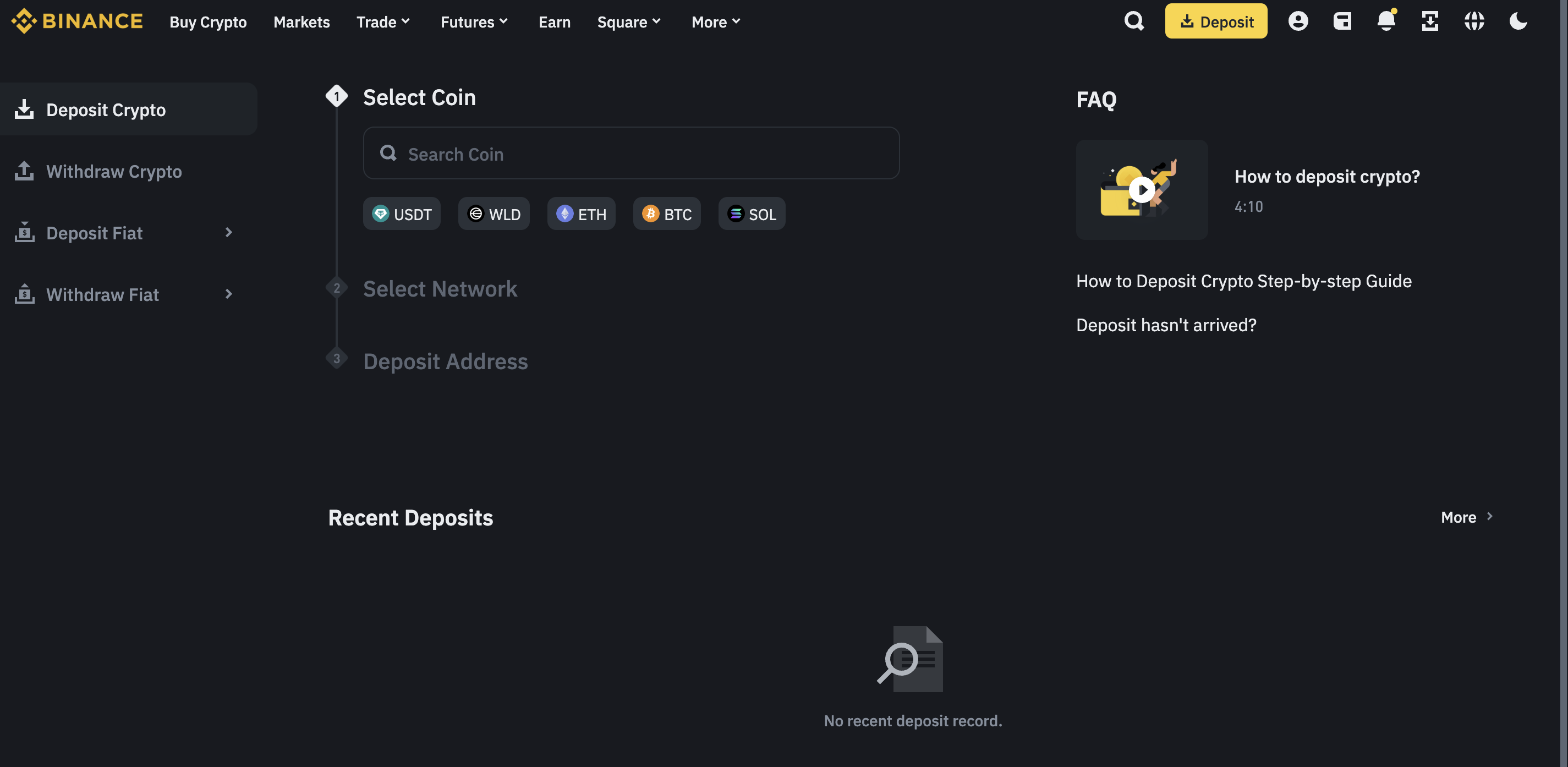Expand the Trade dropdown
Image resolution: width=1568 pixels, height=767 pixels.
tap(383, 22)
